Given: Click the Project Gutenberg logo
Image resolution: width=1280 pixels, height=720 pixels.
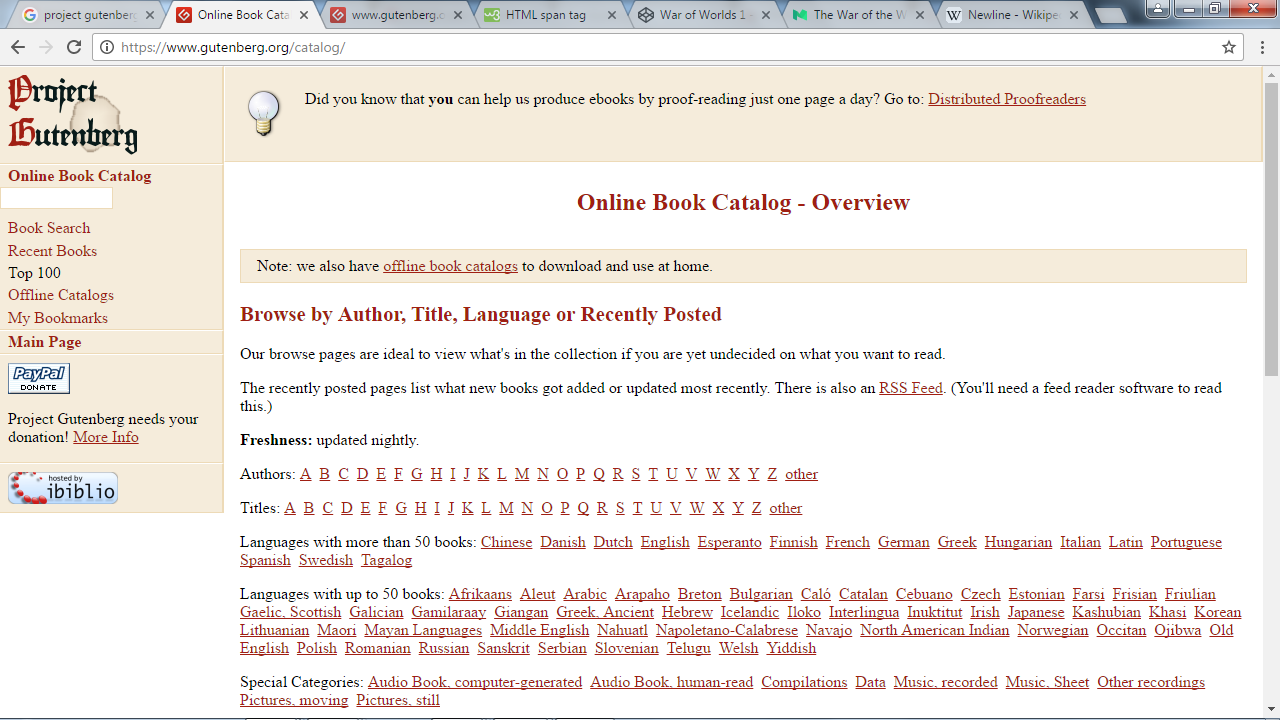Looking at the screenshot, I should click(73, 114).
